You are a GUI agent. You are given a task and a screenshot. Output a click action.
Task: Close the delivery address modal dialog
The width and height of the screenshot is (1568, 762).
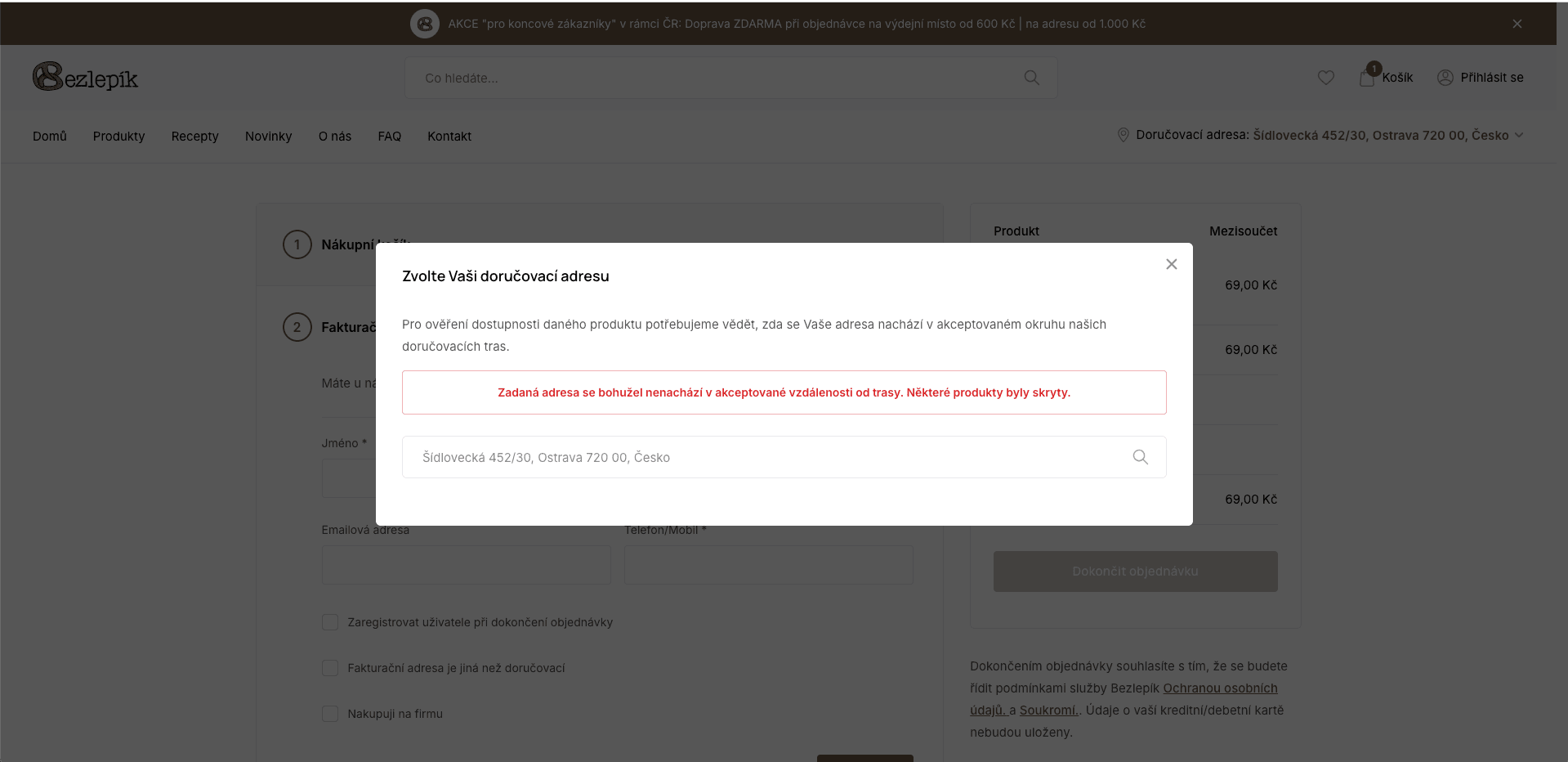pyautogui.click(x=1171, y=264)
